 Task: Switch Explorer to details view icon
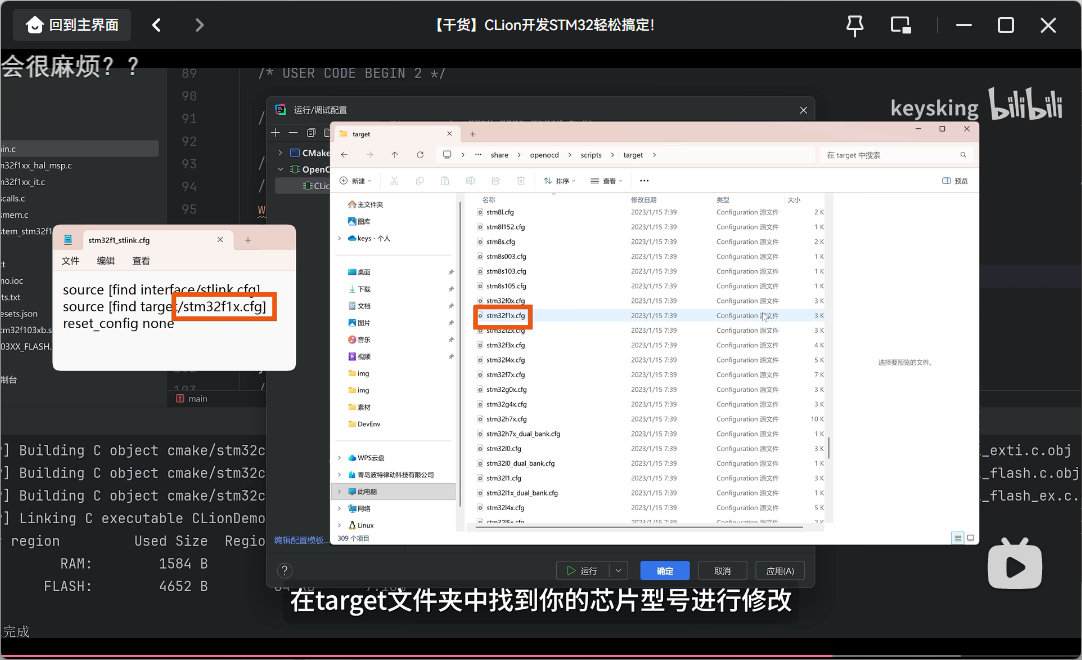pyautogui.click(x=957, y=538)
